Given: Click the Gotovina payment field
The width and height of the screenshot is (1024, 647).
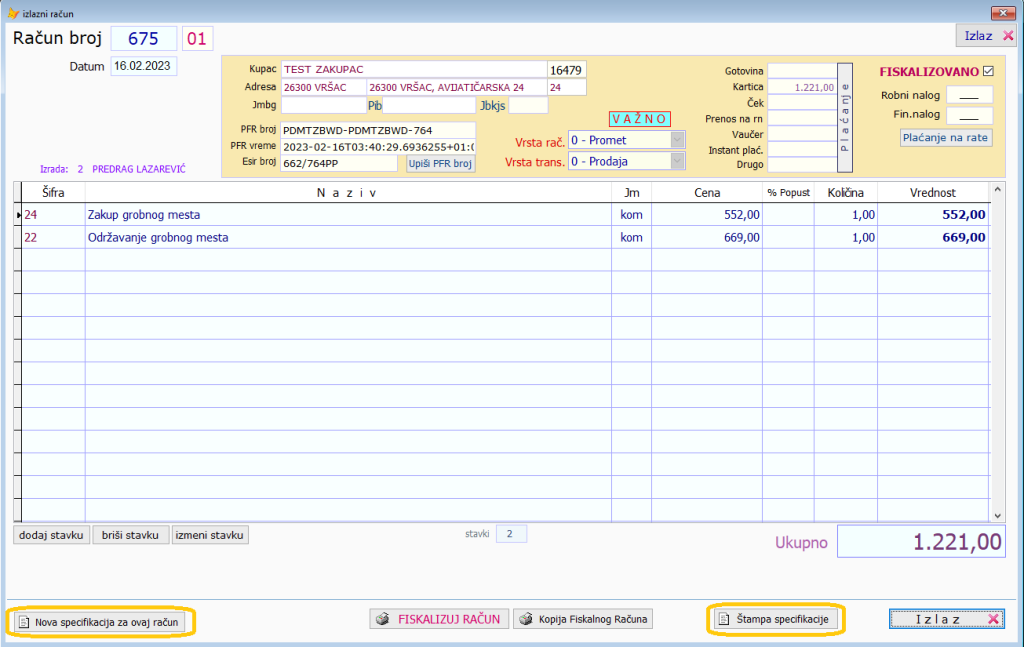Looking at the screenshot, I should pyautogui.click(x=802, y=71).
